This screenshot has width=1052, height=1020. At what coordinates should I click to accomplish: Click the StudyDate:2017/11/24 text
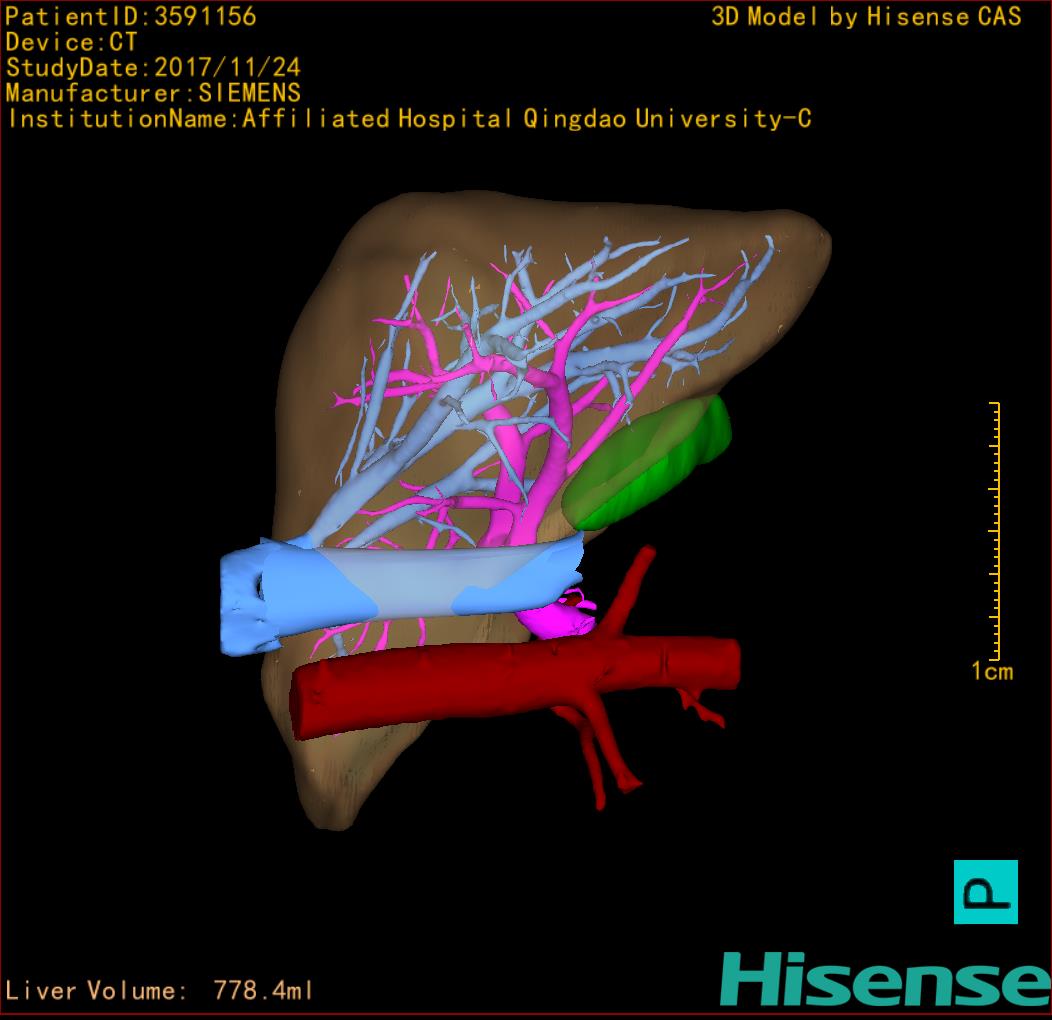(x=153, y=67)
